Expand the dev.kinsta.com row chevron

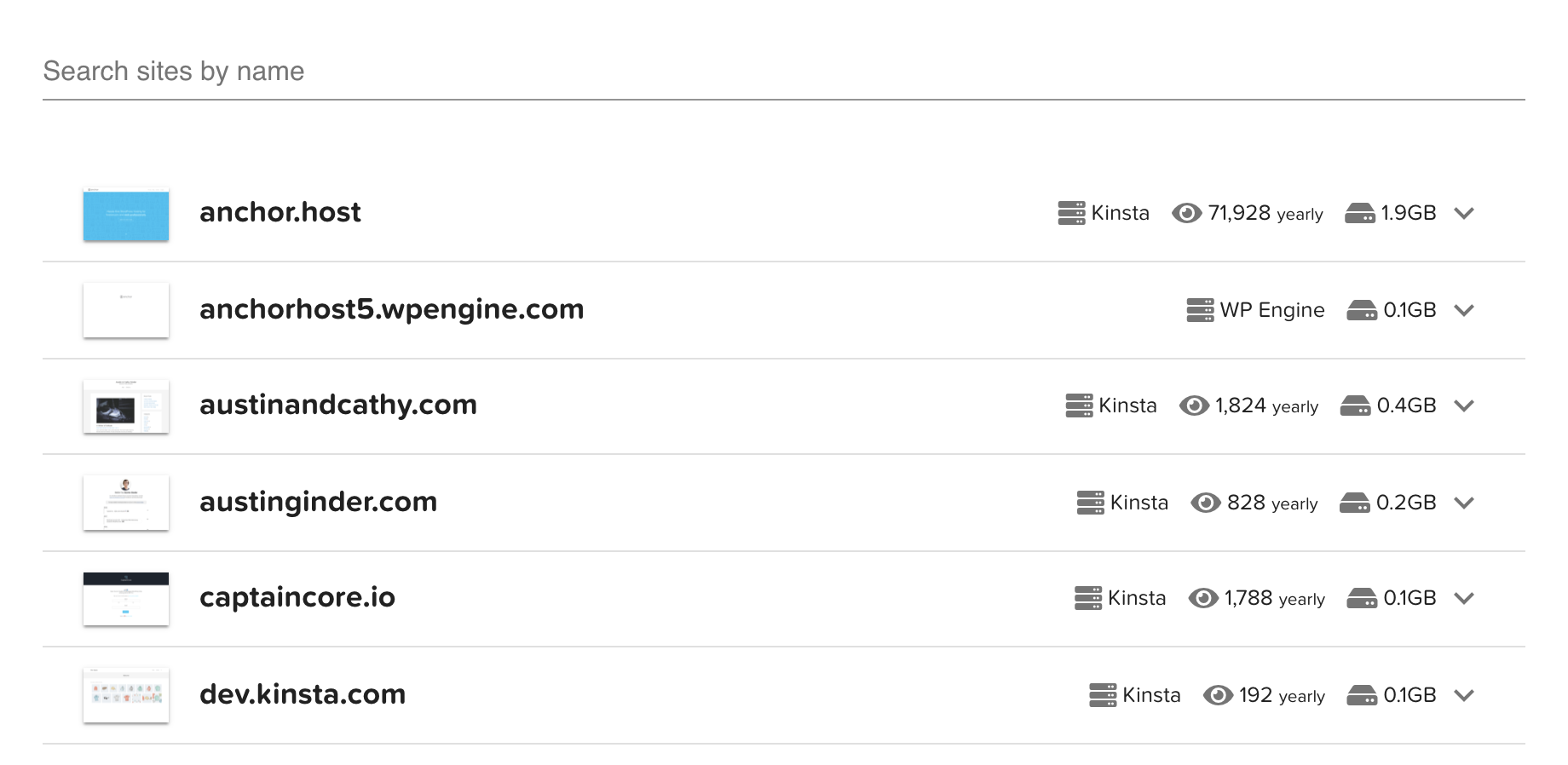1464,695
